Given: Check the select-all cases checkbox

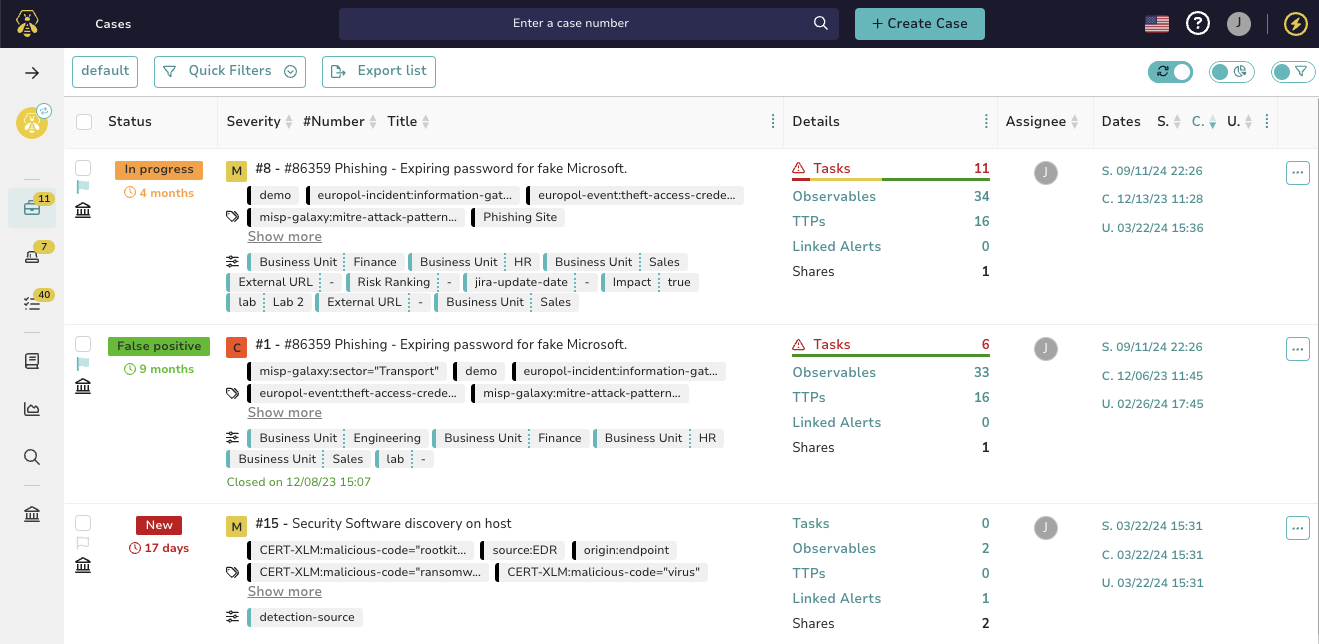Looking at the screenshot, I should click(84, 121).
